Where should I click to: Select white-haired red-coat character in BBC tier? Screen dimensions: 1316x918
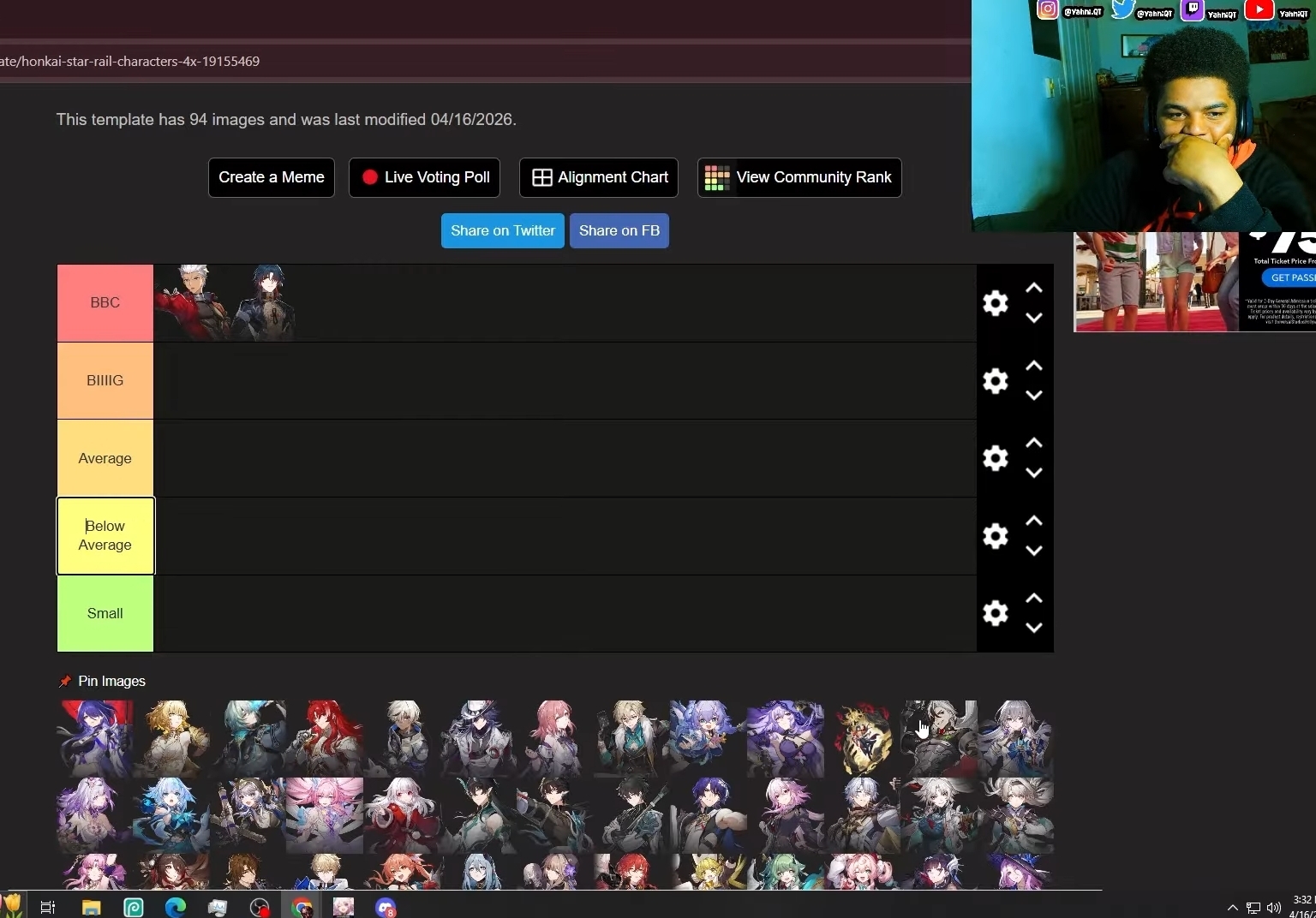pyautogui.click(x=193, y=303)
